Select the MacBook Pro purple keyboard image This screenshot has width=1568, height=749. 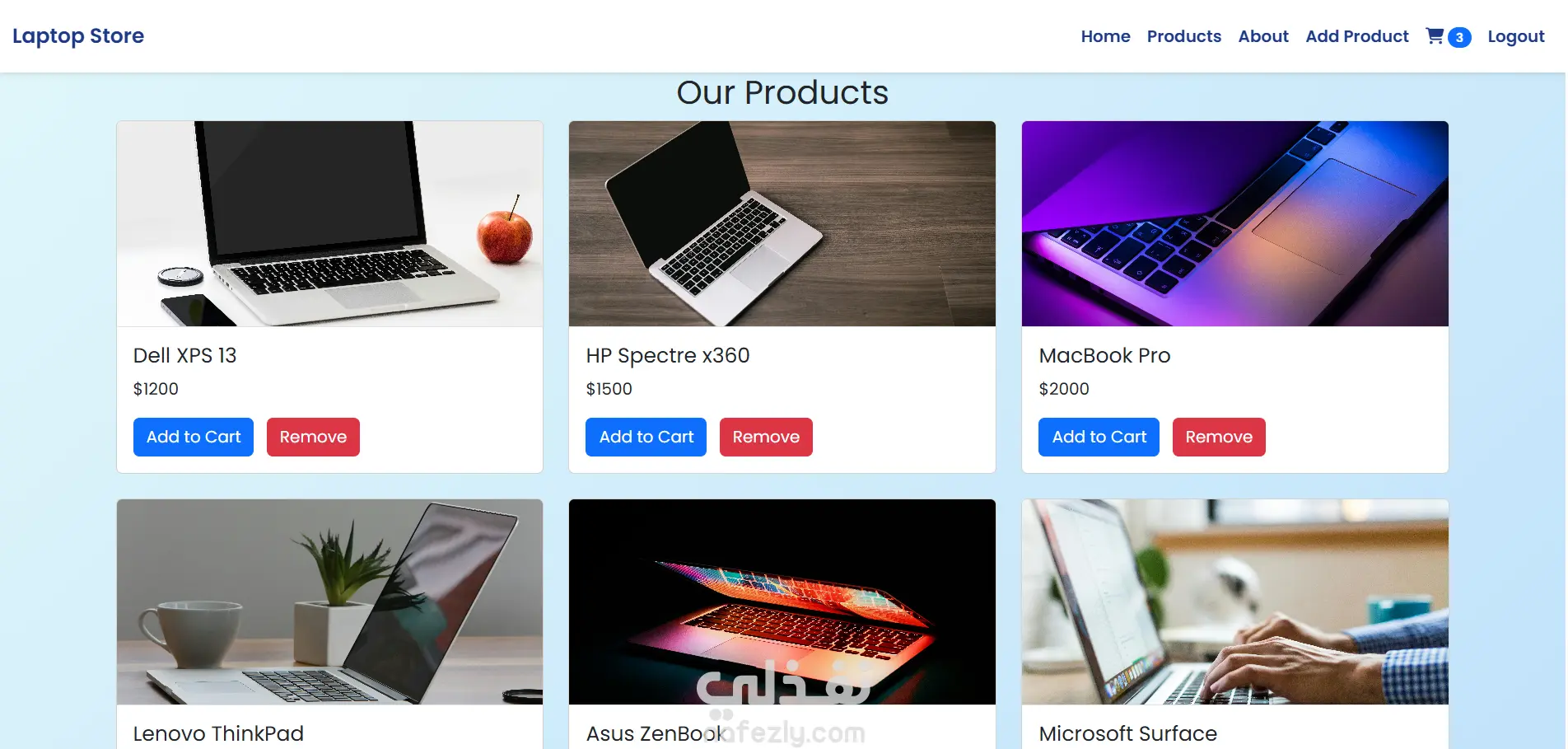click(x=1235, y=224)
